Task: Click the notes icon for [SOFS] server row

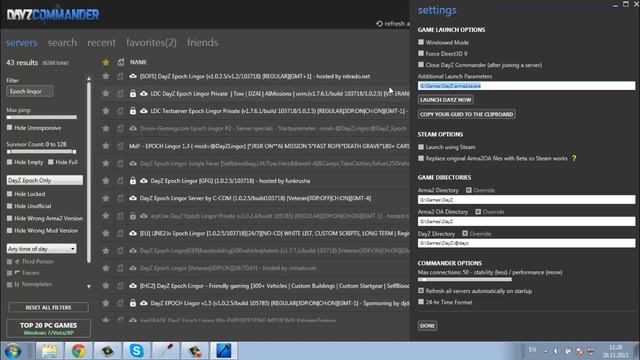Action: tap(120, 76)
